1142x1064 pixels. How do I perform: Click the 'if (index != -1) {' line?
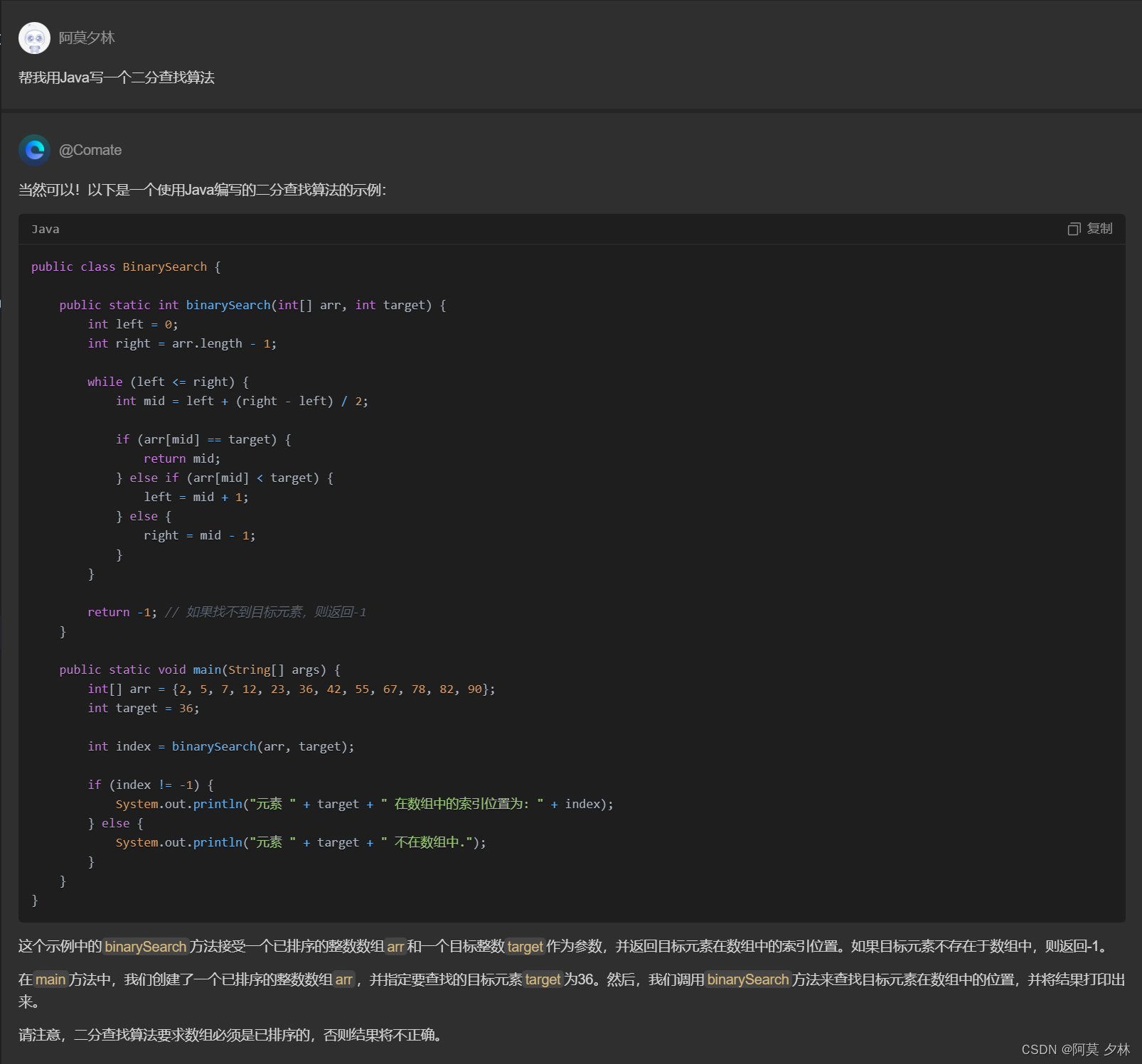tap(151, 785)
